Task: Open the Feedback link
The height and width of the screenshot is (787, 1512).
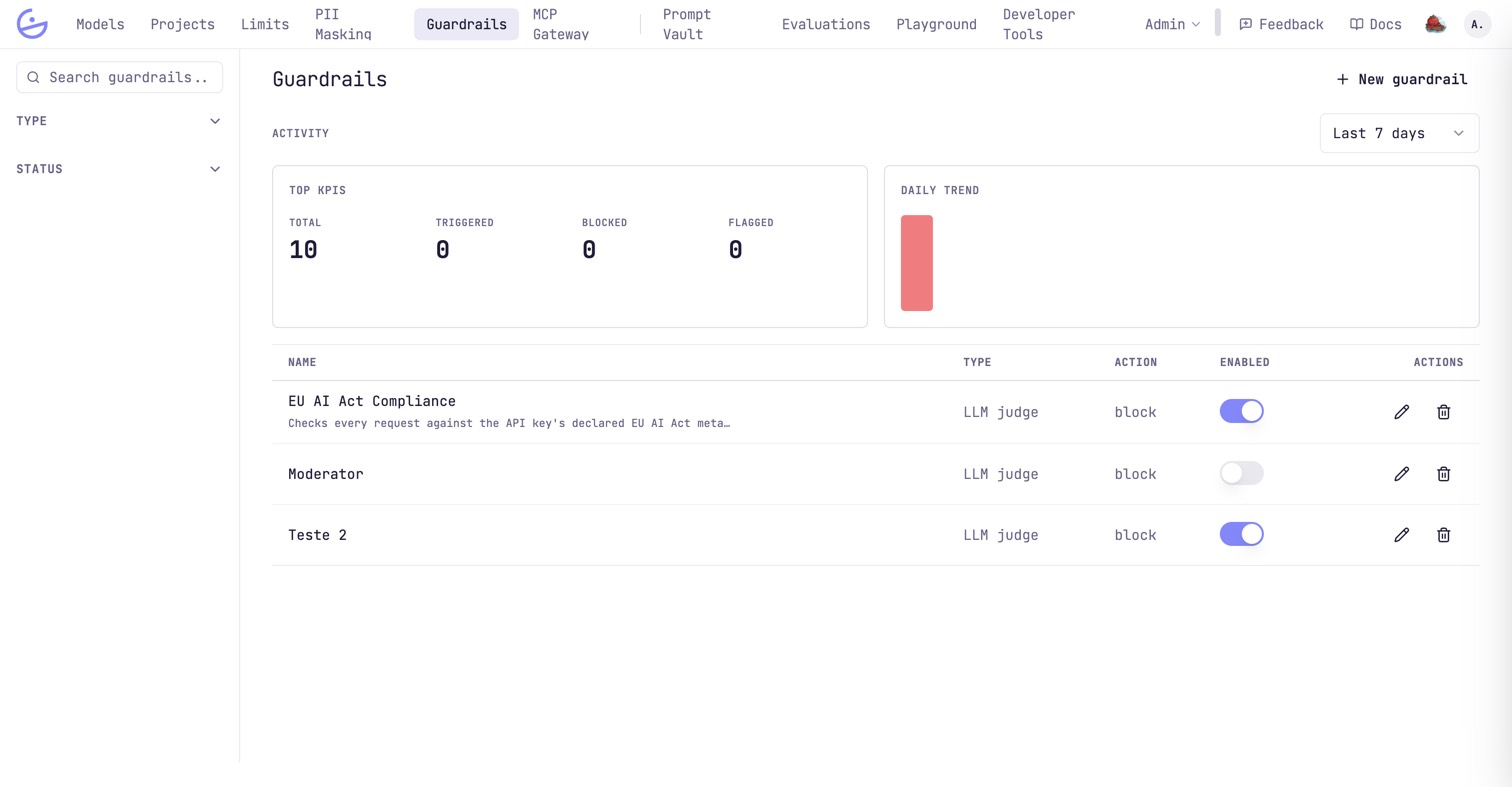Action: [1281, 24]
